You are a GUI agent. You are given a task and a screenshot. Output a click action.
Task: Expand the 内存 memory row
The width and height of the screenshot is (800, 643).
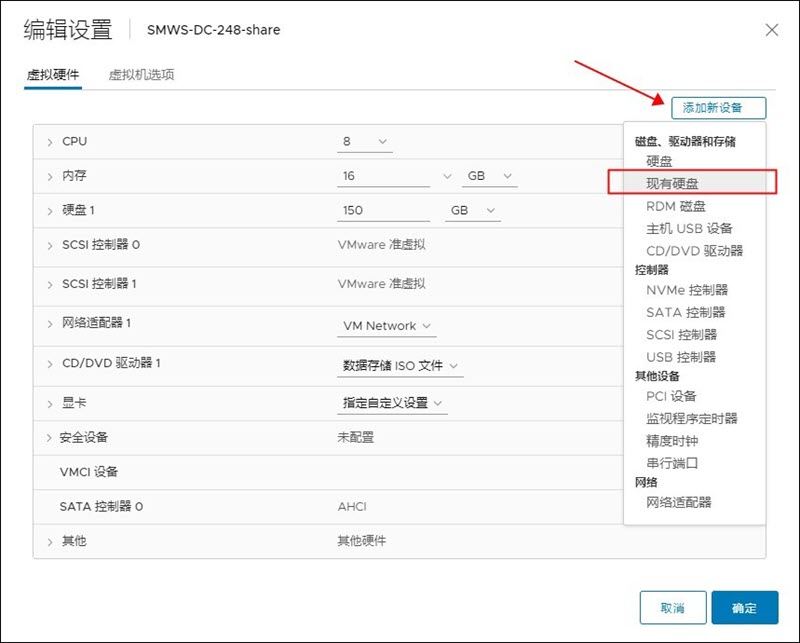(49, 176)
